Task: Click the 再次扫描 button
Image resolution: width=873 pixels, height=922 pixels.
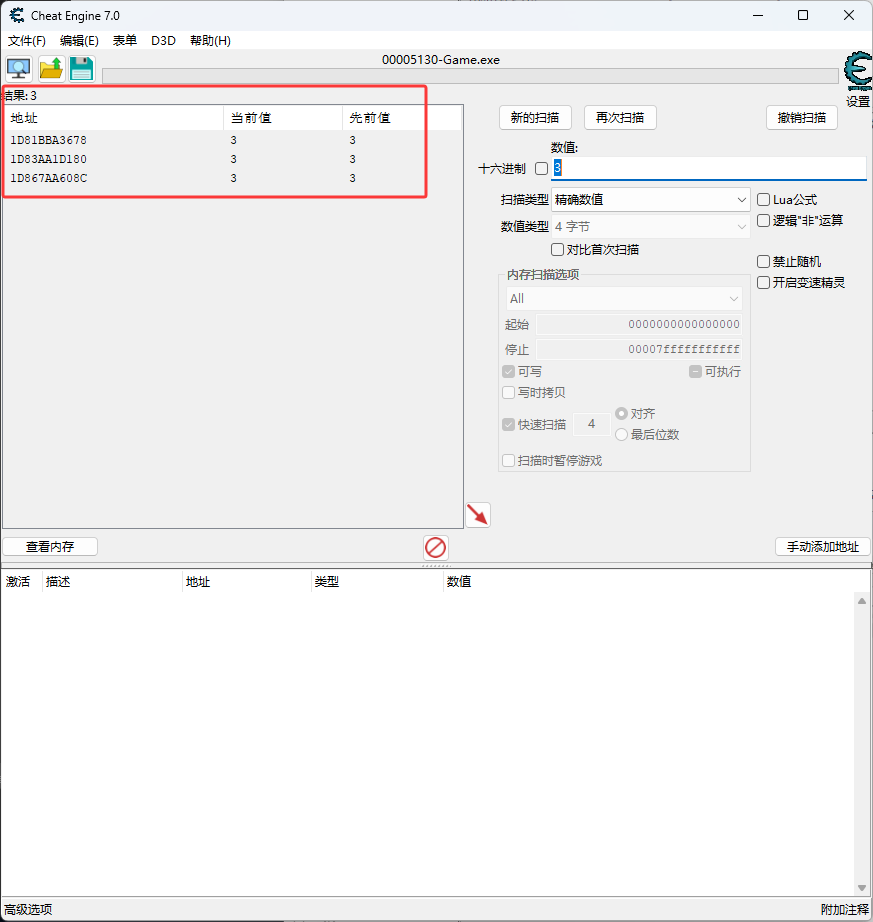Action: 620,118
